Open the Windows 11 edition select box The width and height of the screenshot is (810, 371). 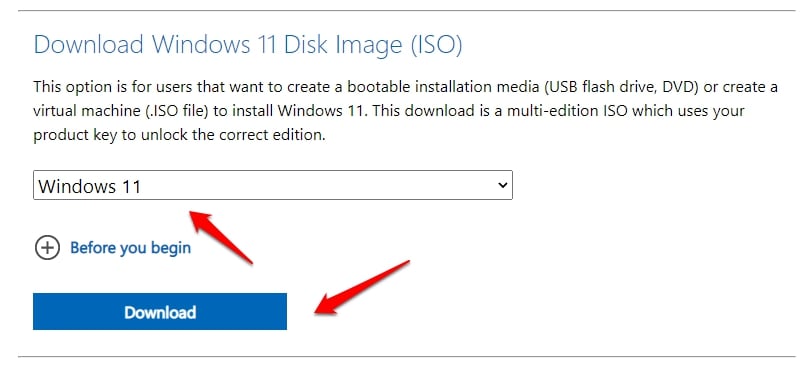[x=273, y=185]
